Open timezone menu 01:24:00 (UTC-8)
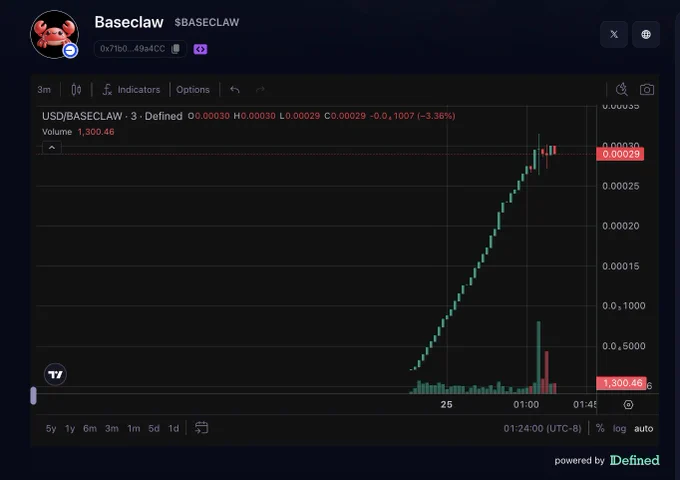The image size is (680, 480). 542,428
